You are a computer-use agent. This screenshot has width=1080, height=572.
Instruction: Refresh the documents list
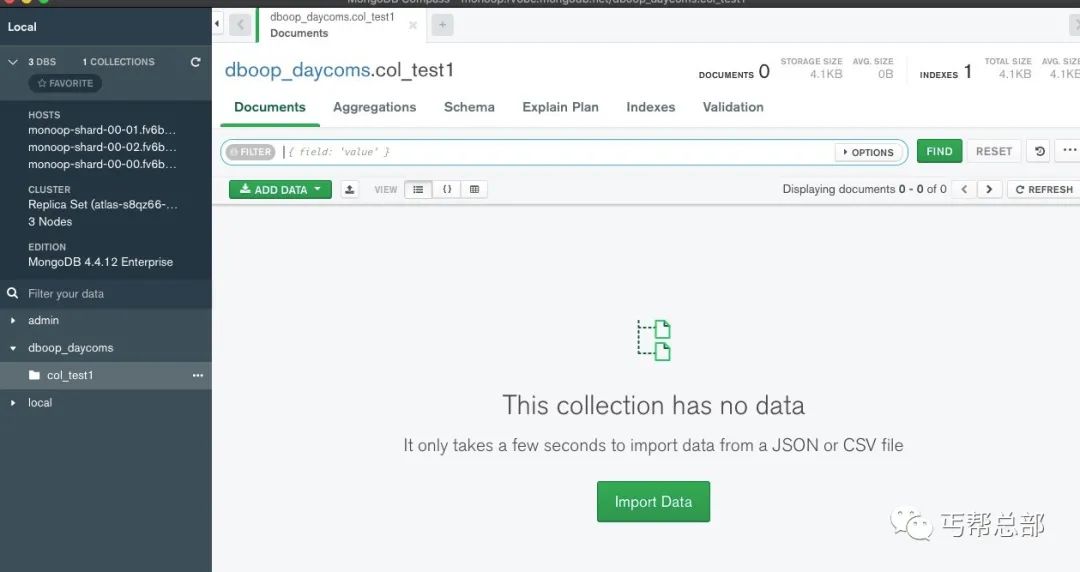click(1043, 190)
